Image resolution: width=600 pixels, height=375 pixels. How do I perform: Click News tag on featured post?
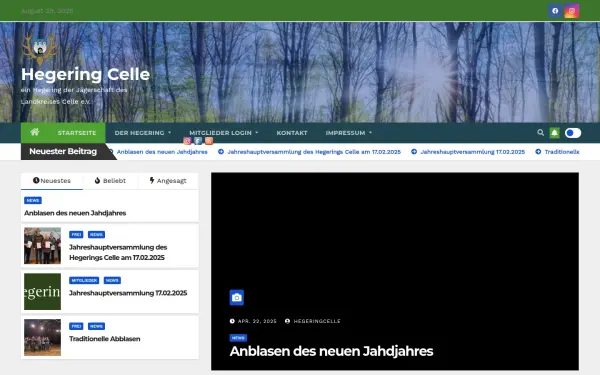pos(238,338)
